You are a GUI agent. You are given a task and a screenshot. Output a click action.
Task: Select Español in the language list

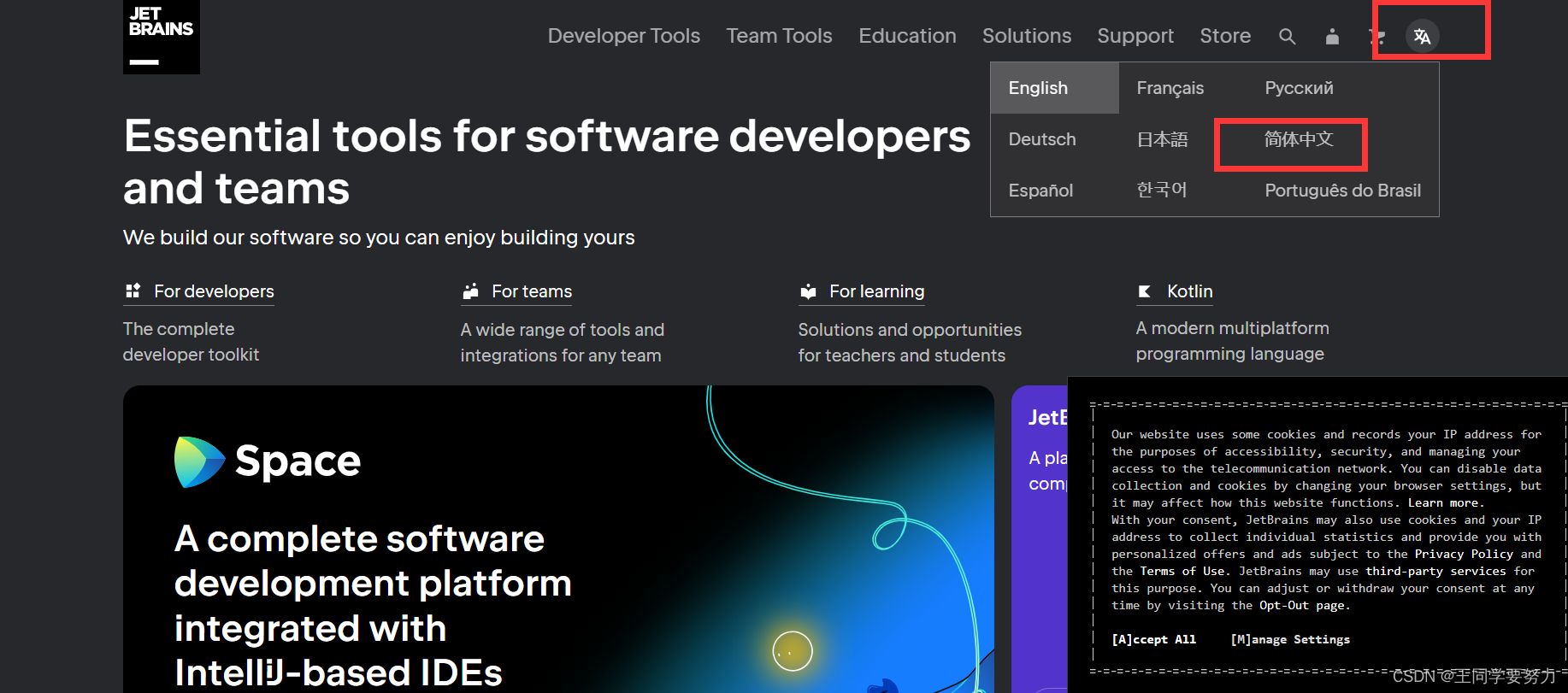pyautogui.click(x=1040, y=191)
